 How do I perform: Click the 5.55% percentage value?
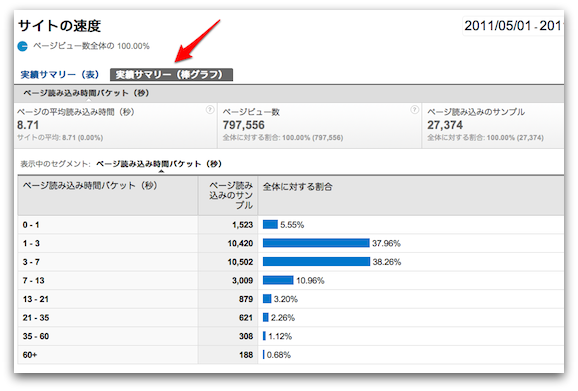(x=292, y=225)
